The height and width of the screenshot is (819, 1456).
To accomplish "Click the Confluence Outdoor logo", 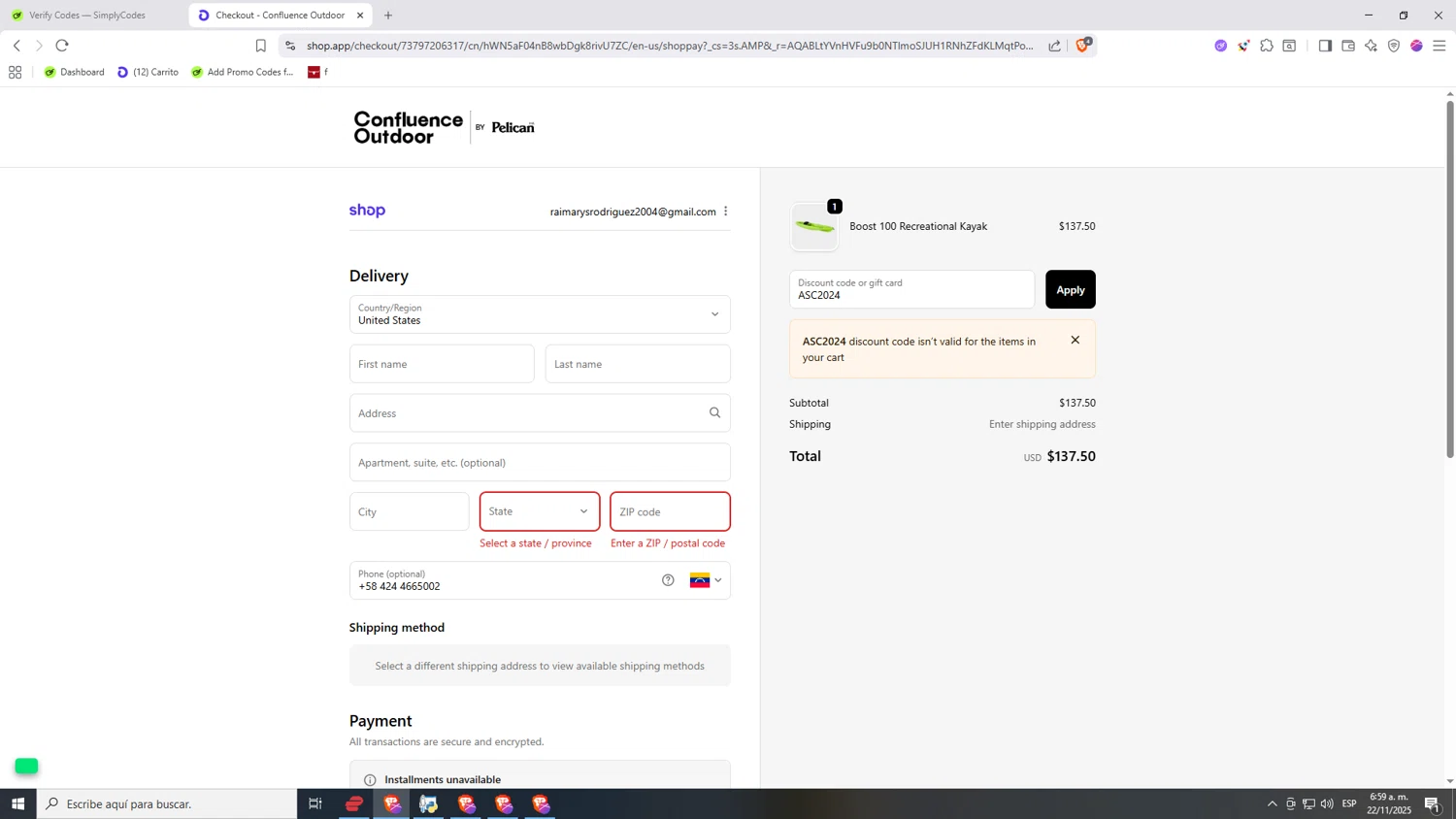I will (444, 127).
